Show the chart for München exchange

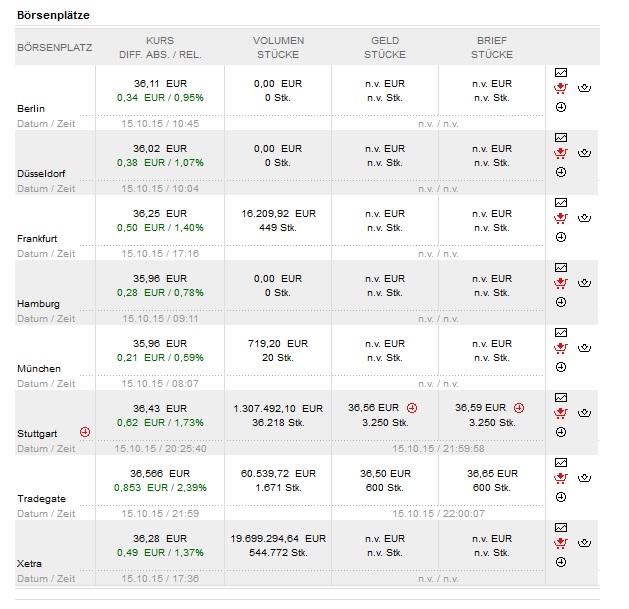tap(560, 332)
